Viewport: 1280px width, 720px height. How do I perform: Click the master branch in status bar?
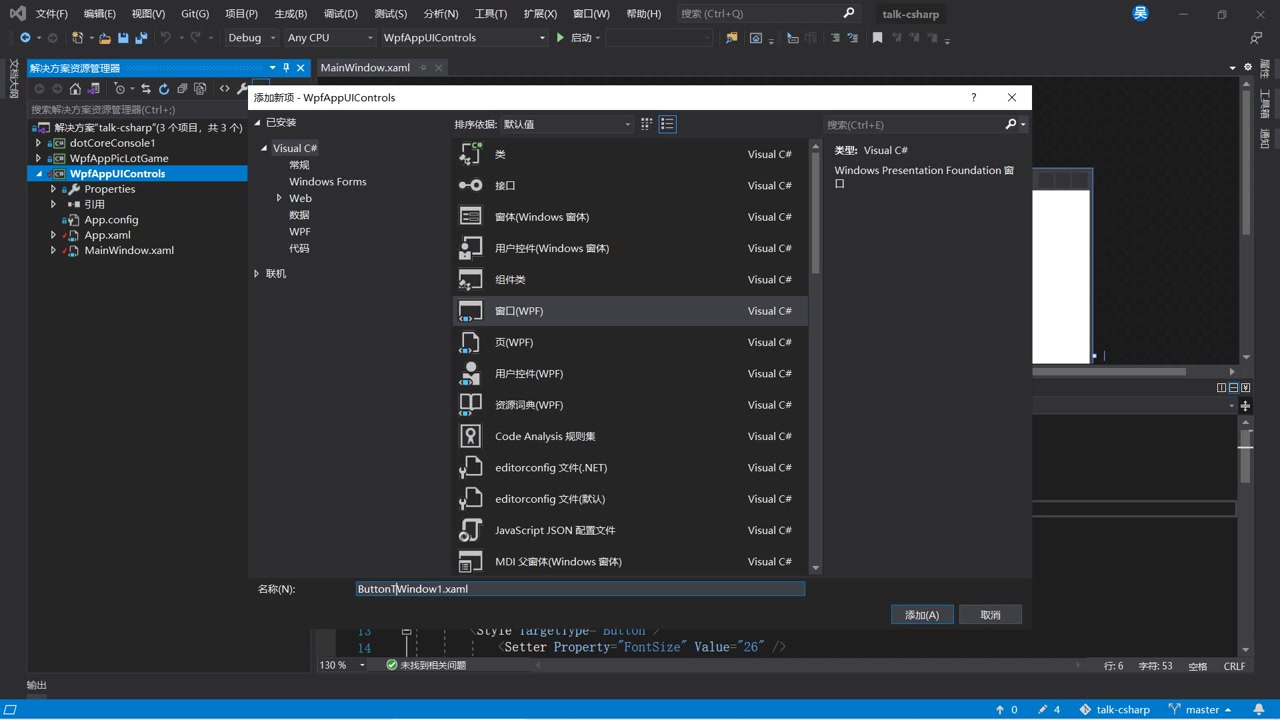pos(1200,709)
